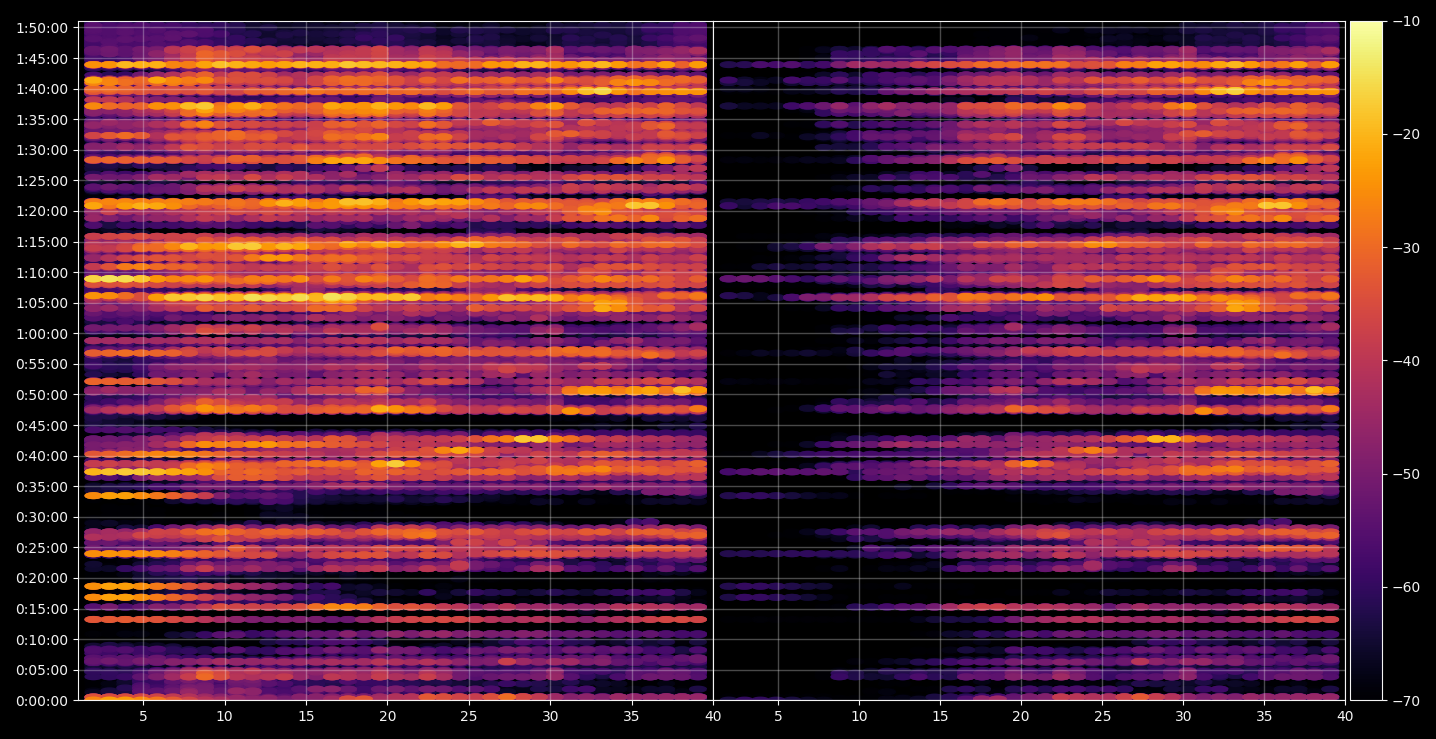Image resolution: width=1436 pixels, height=739 pixels.
Task: Click the −50 colorbar scale label
Action: pos(1405,474)
